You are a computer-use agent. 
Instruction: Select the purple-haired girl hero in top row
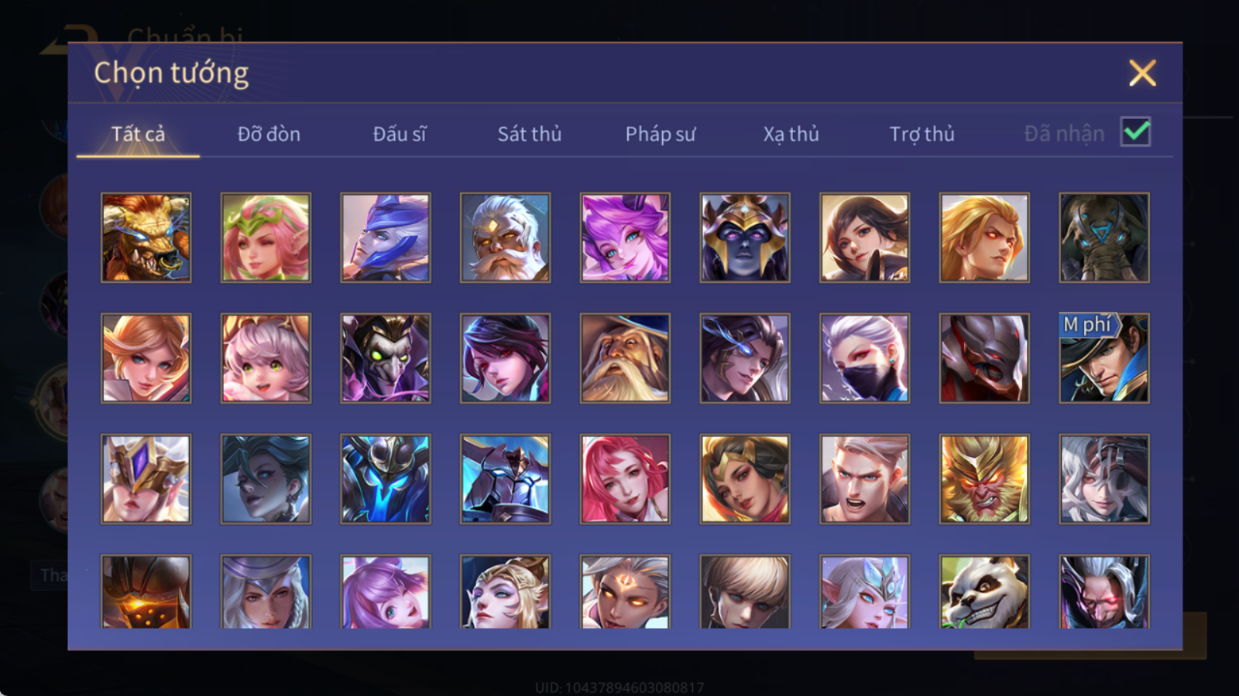(625, 238)
